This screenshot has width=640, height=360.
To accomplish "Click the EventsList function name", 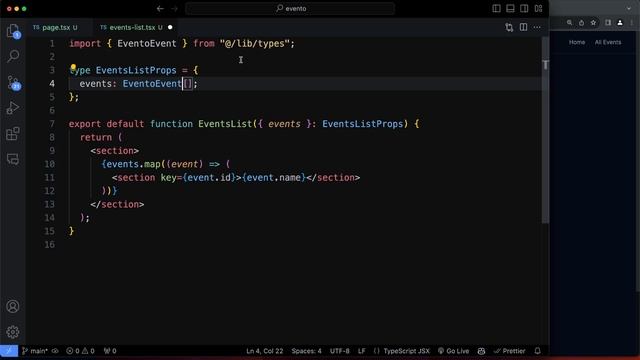I will coord(225,124).
